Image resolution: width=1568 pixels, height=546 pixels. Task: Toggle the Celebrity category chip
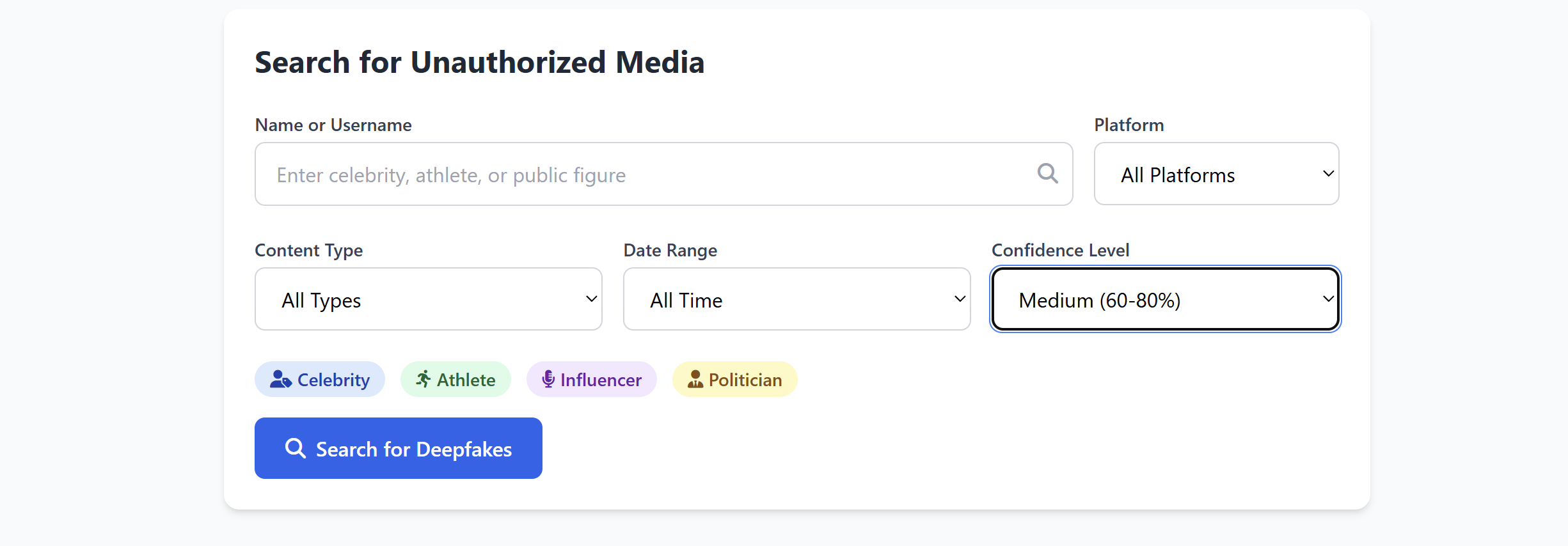click(x=320, y=380)
